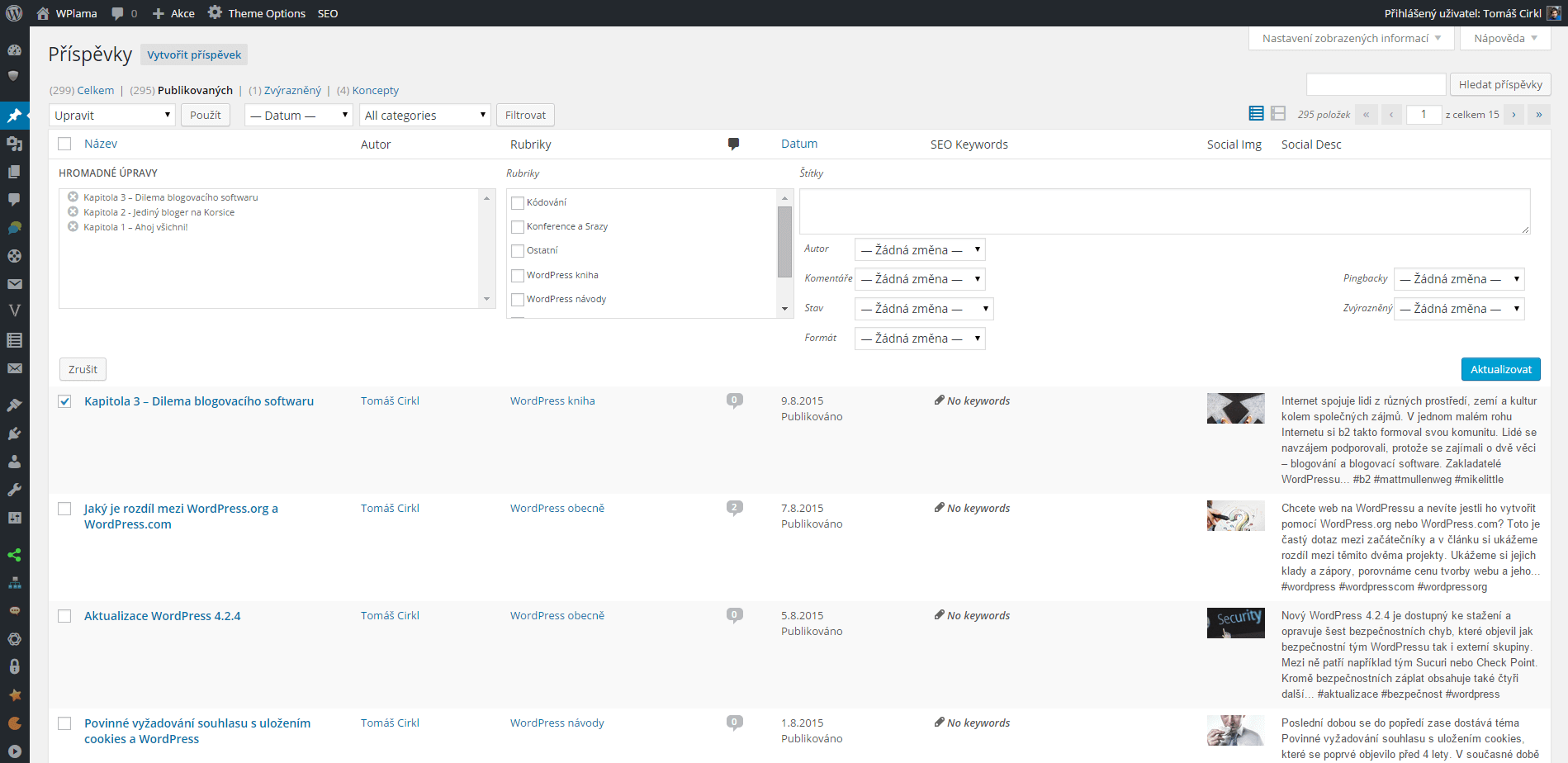Remove Kapitola 1 from bulk edit list
This screenshot has height=763, width=1568.
73,226
